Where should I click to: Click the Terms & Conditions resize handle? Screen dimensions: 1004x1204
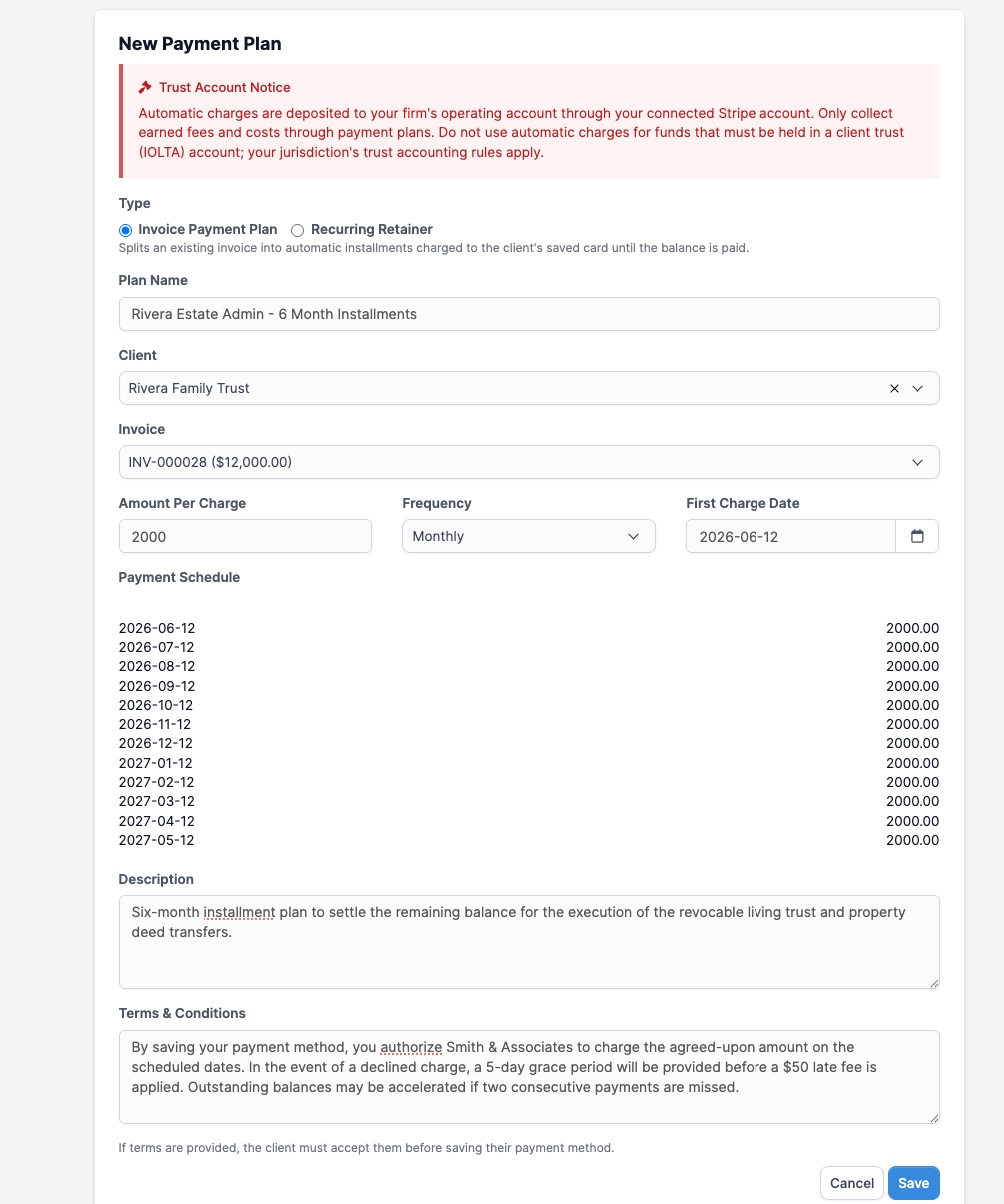(933, 1117)
